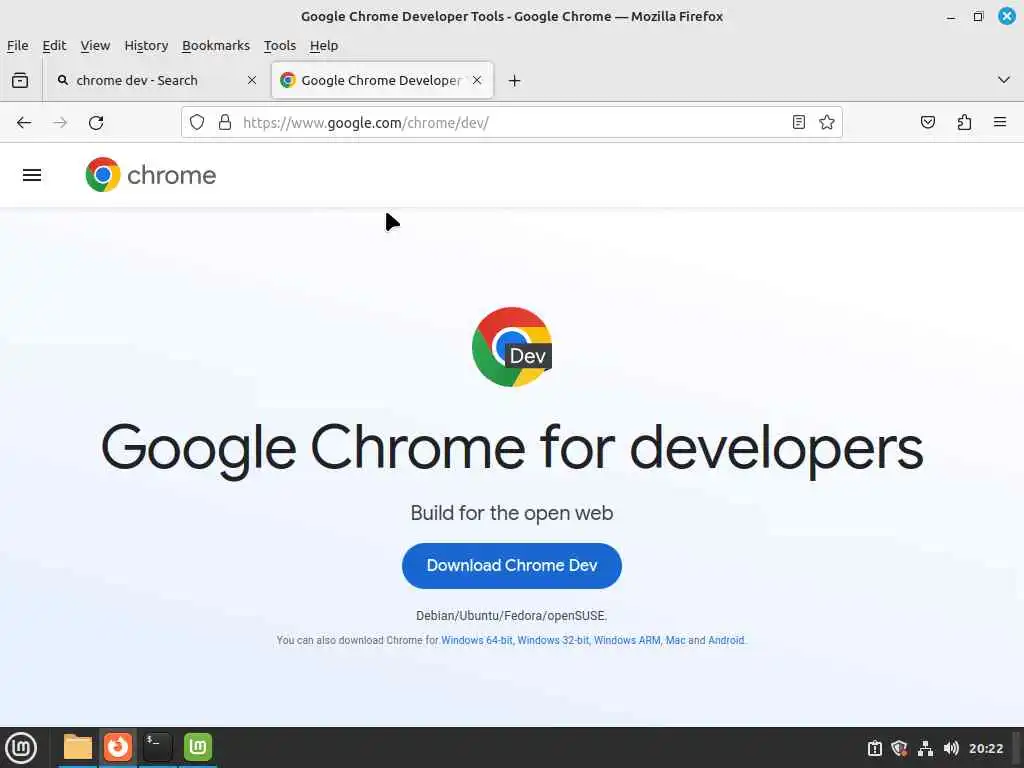Open the Extensions puzzle icon
This screenshot has height=768, width=1024.
click(x=964, y=122)
